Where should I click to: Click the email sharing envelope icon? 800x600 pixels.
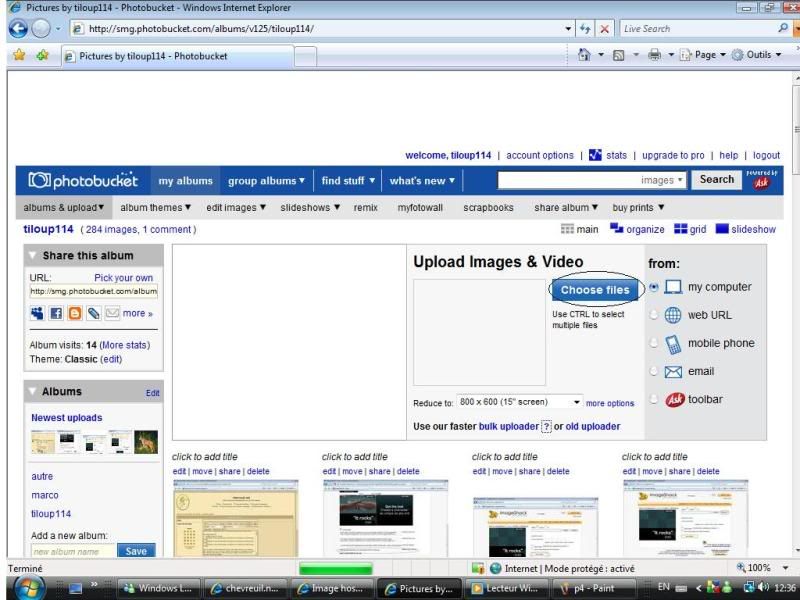tap(111, 313)
